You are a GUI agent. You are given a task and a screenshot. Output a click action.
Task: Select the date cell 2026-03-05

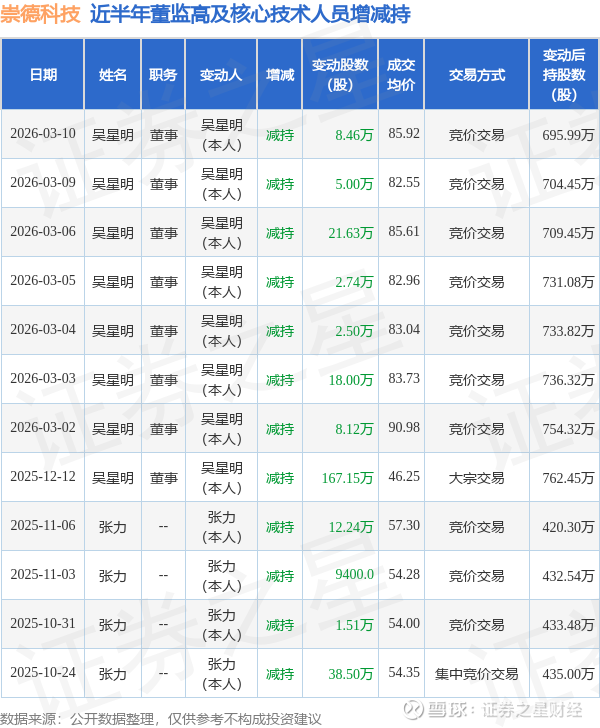[x=43, y=281]
